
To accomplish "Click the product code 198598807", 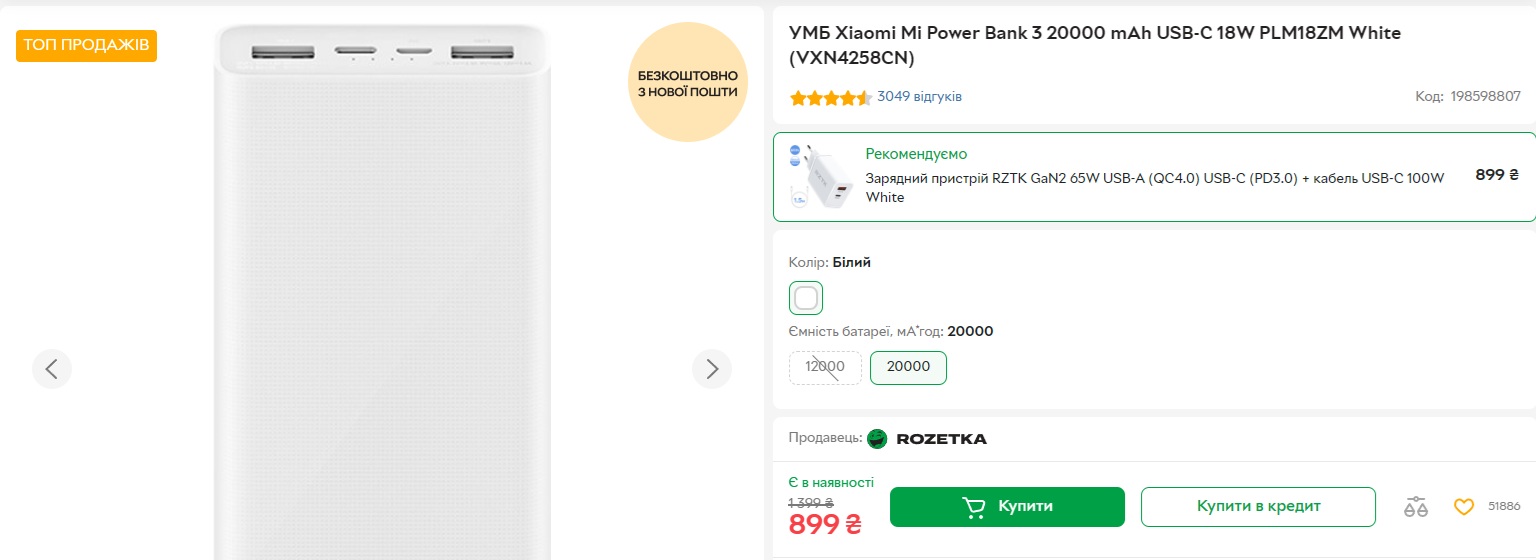I will coord(1485,97).
